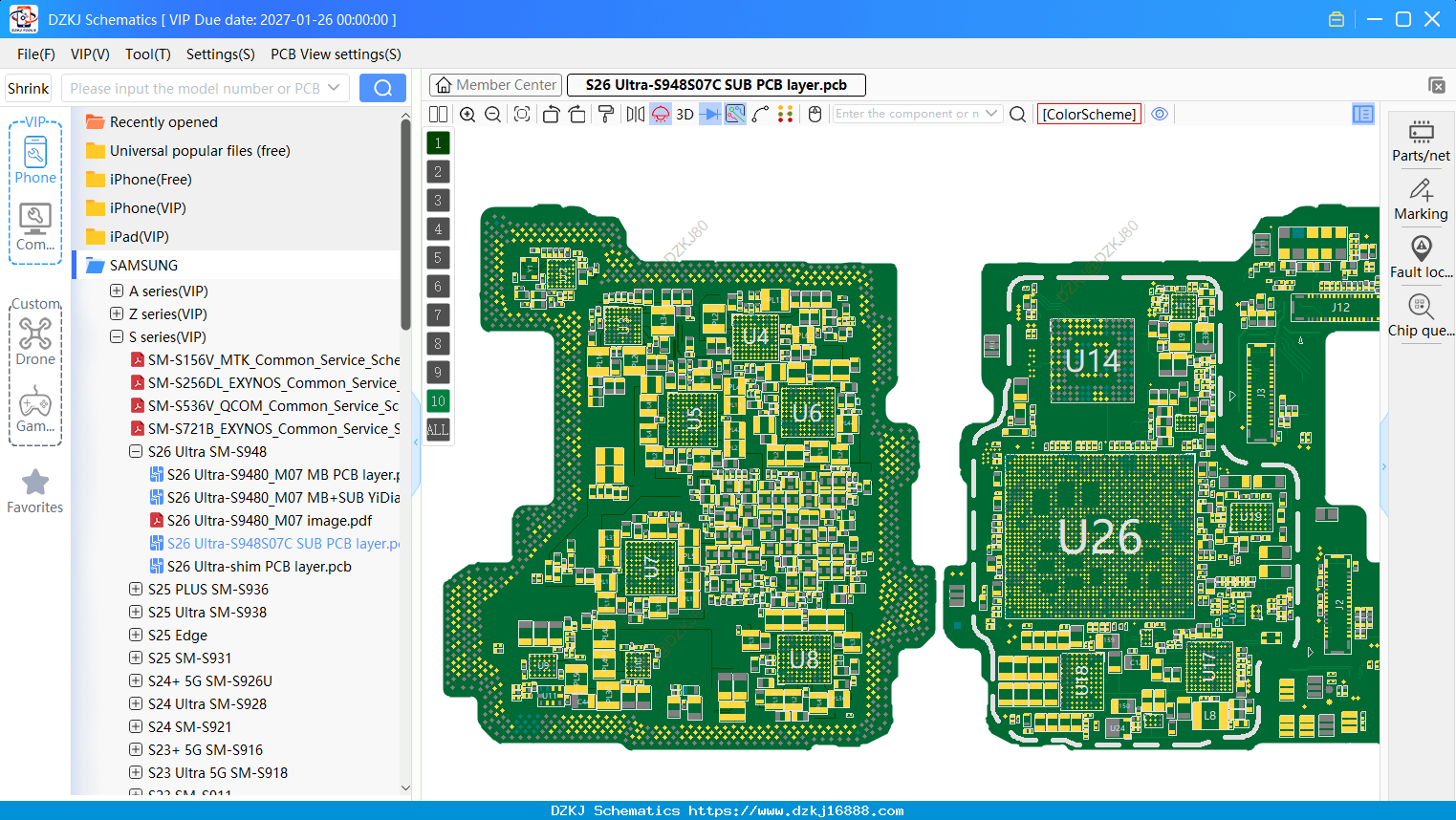Expand S25 PLUS SM-S936 node

(136, 589)
